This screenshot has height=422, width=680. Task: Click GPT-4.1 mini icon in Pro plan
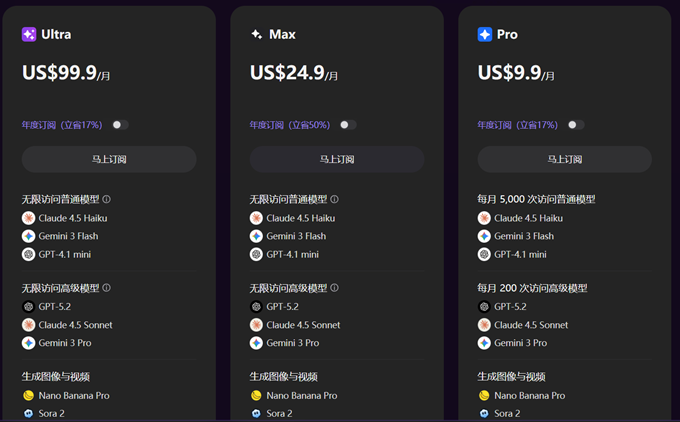[484, 254]
